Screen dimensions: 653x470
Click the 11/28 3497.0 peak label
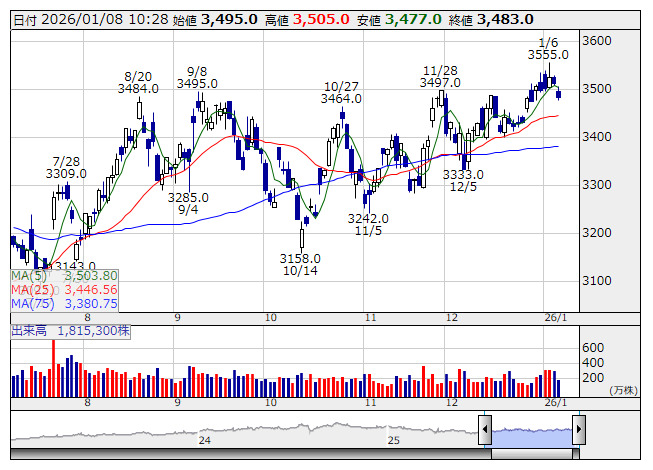440,77
